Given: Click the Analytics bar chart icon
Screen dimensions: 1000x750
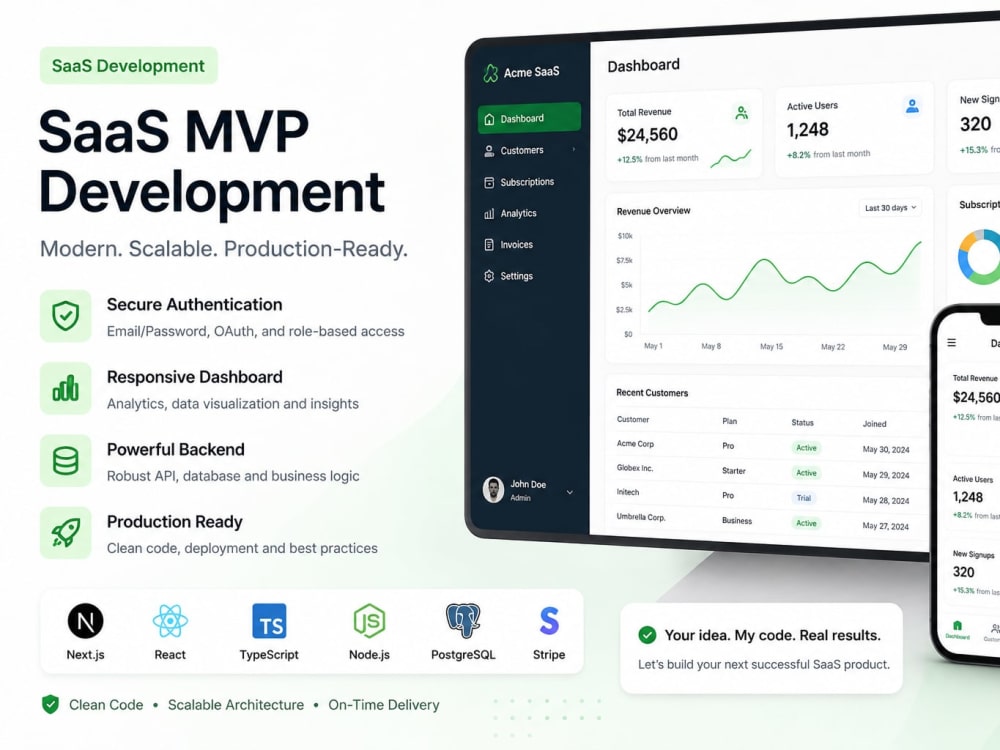Looking at the screenshot, I should click(x=489, y=214).
